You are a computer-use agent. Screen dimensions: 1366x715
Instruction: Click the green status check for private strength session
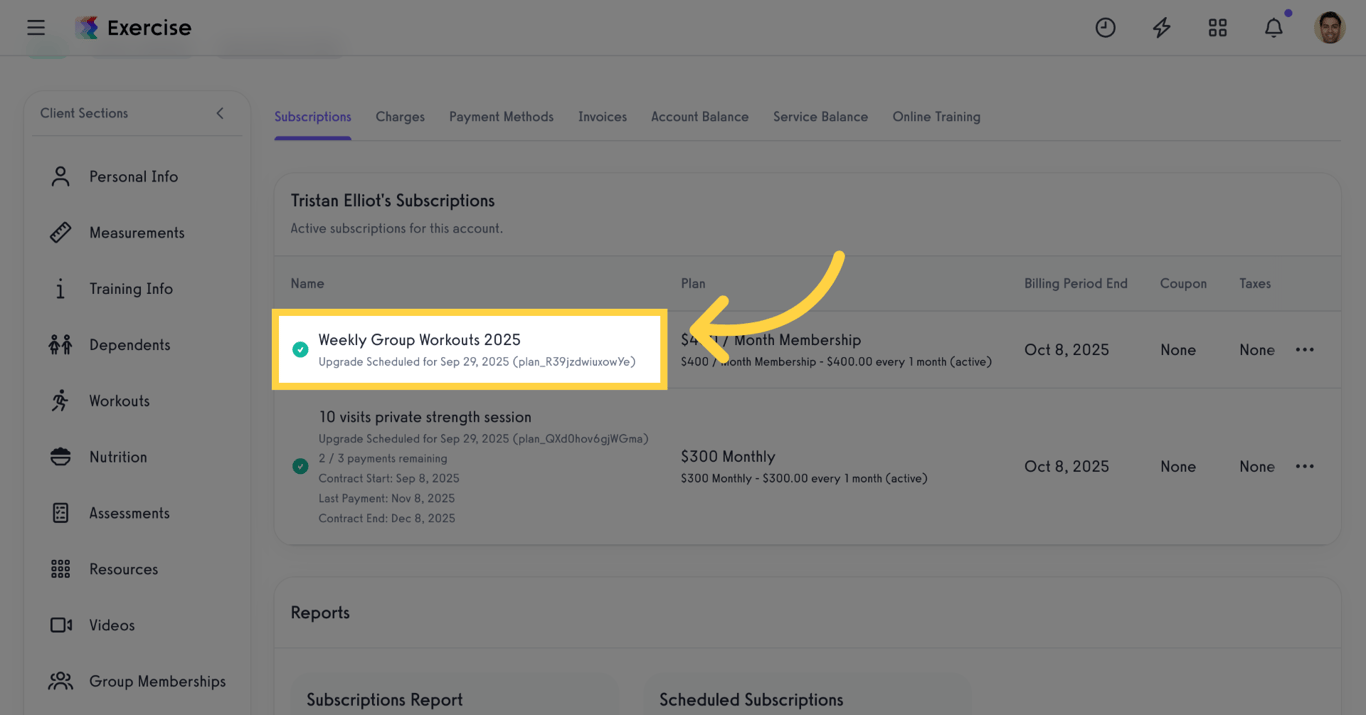pos(300,467)
